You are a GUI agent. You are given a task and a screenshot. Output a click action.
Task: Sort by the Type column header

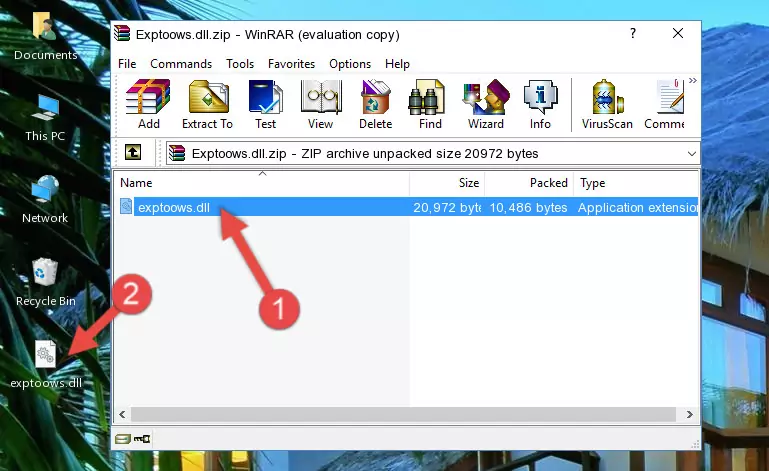636,183
